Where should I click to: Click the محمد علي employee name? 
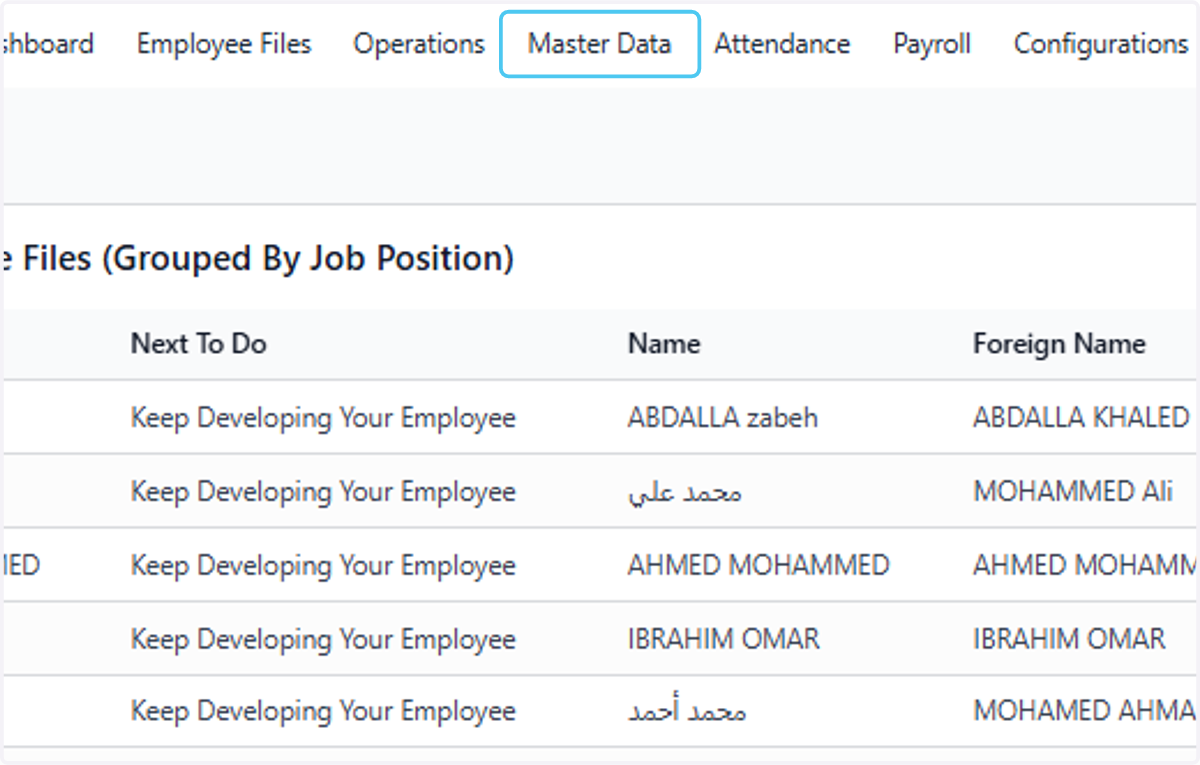[x=685, y=492]
